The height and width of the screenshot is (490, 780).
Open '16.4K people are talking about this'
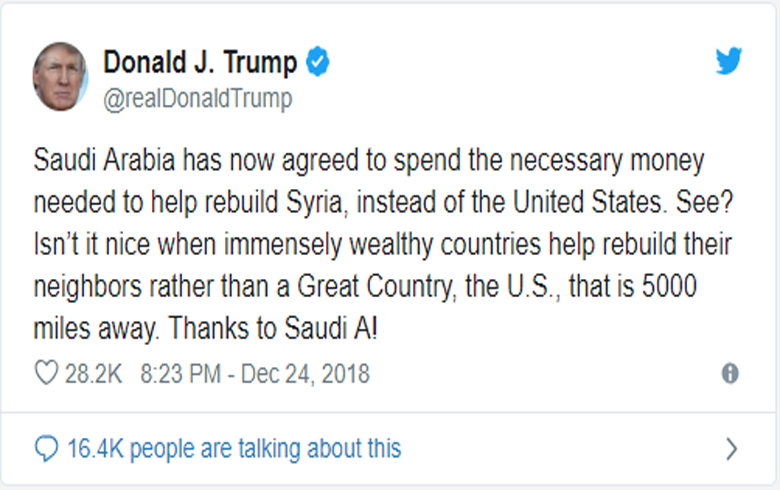(x=234, y=449)
